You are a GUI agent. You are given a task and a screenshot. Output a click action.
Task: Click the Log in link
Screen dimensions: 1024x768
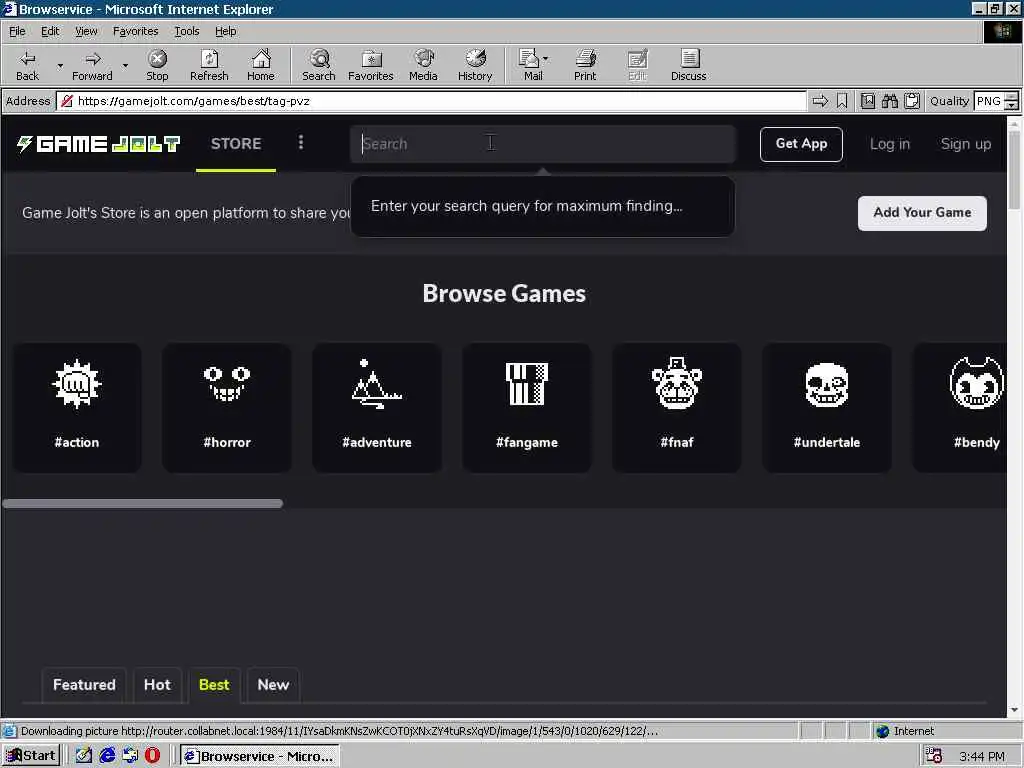pyautogui.click(x=889, y=144)
